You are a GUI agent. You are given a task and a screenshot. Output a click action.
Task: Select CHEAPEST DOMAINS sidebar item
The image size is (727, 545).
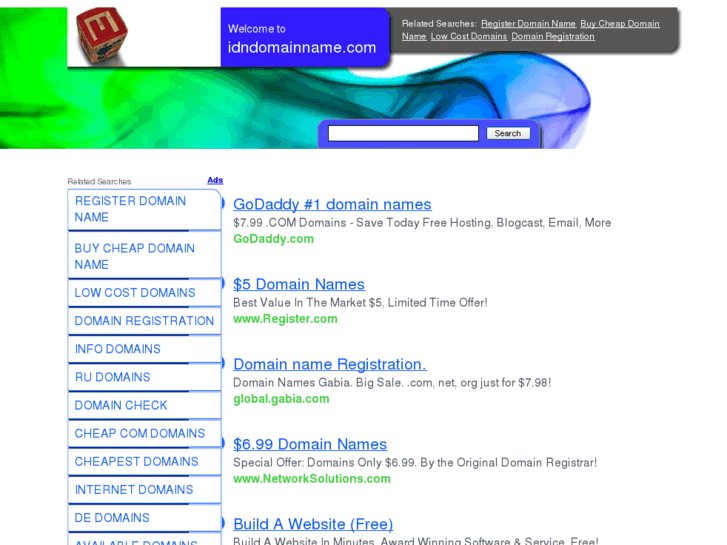(x=144, y=462)
